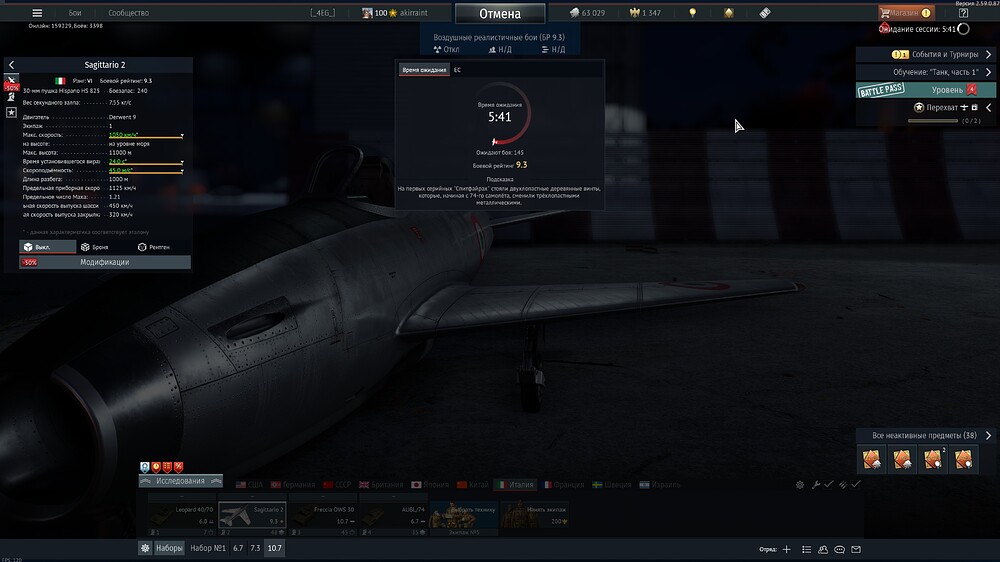Open Исследования research button

180,481
